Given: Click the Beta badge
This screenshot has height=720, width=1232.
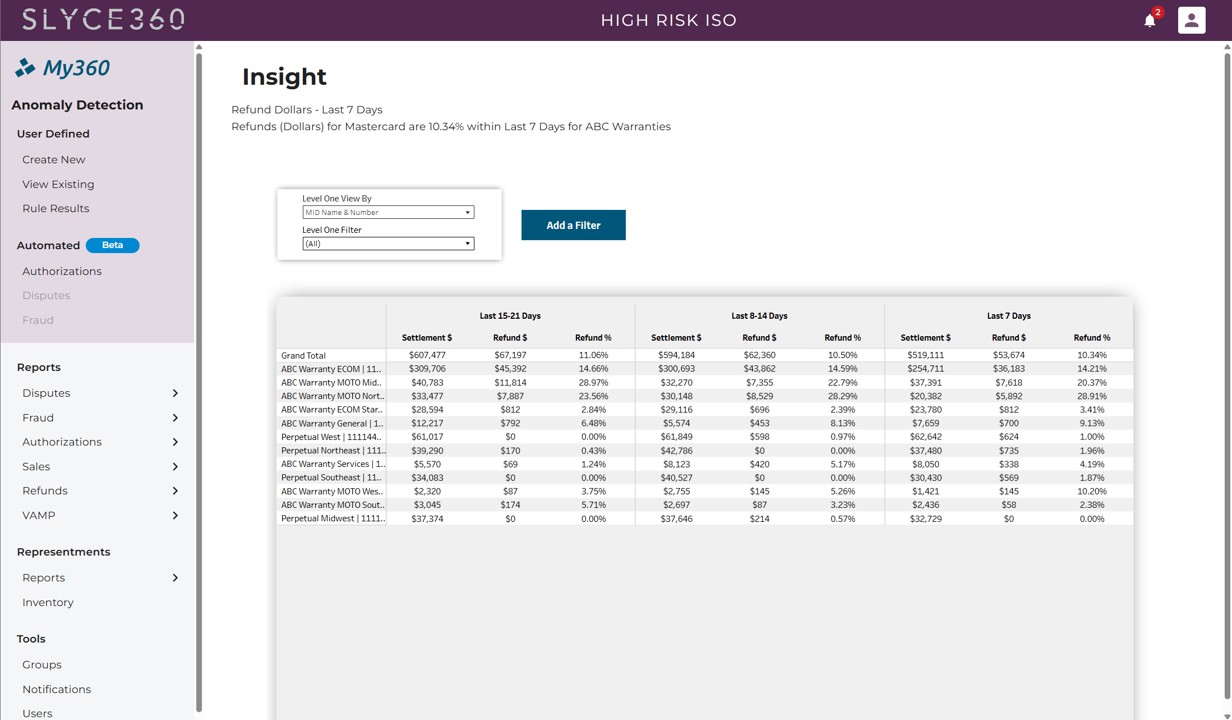Looking at the screenshot, I should pos(112,245).
